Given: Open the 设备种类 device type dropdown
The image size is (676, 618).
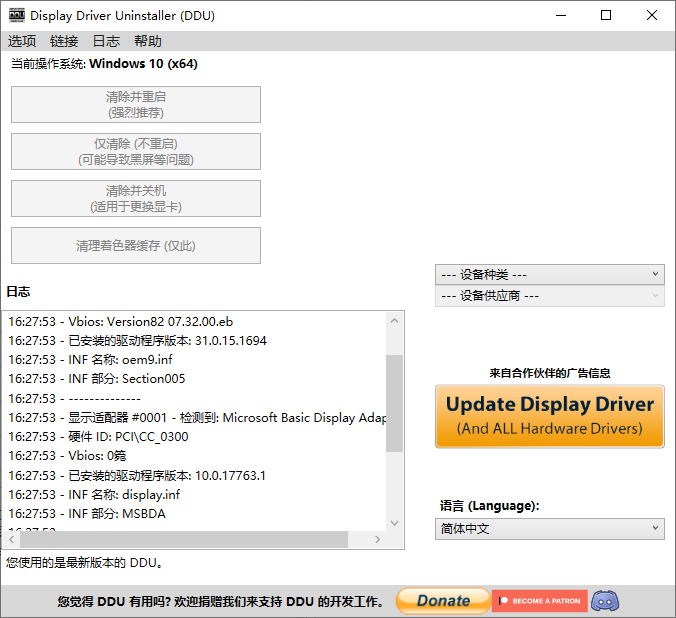Looking at the screenshot, I should point(549,274).
